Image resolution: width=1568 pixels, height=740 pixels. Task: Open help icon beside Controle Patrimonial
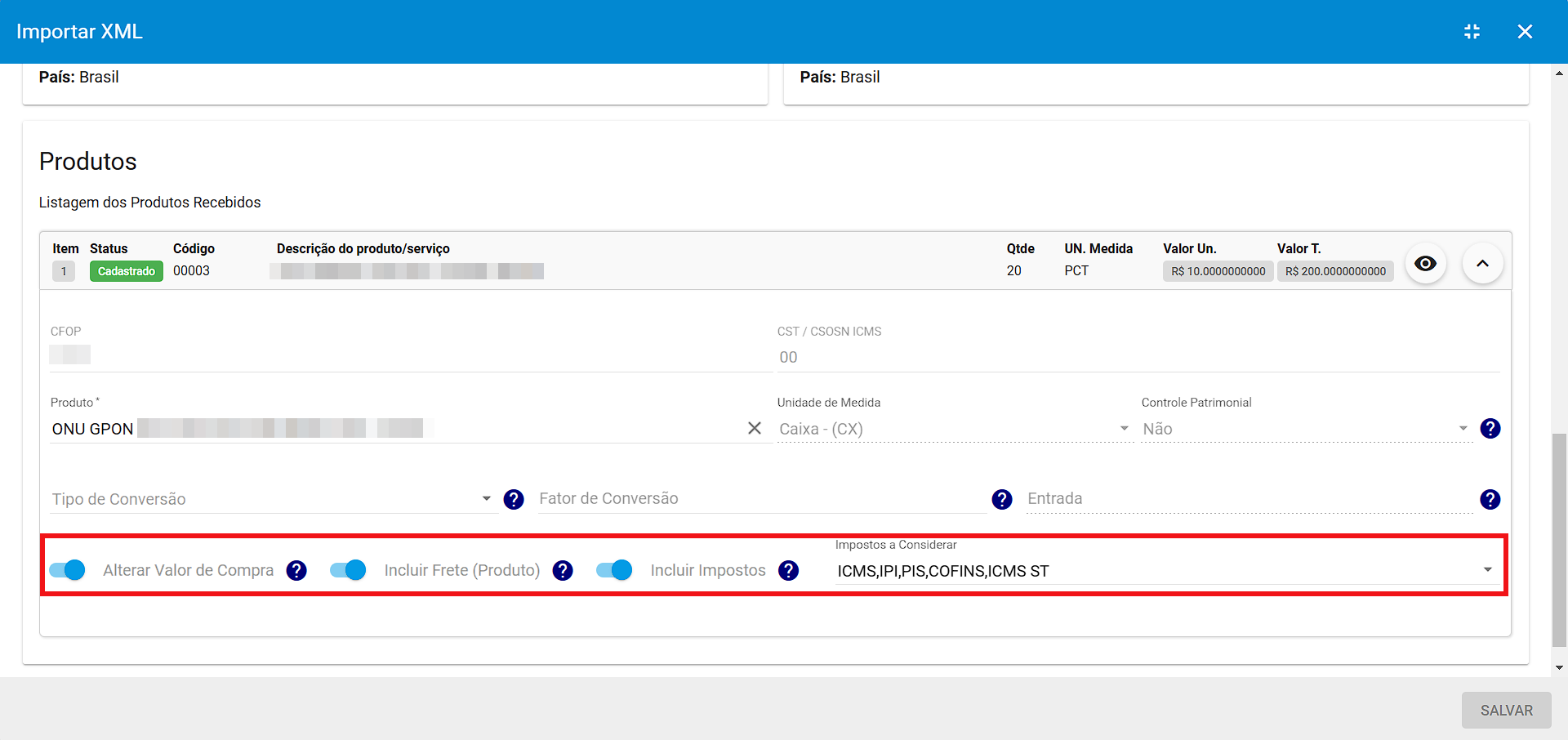[x=1490, y=428]
